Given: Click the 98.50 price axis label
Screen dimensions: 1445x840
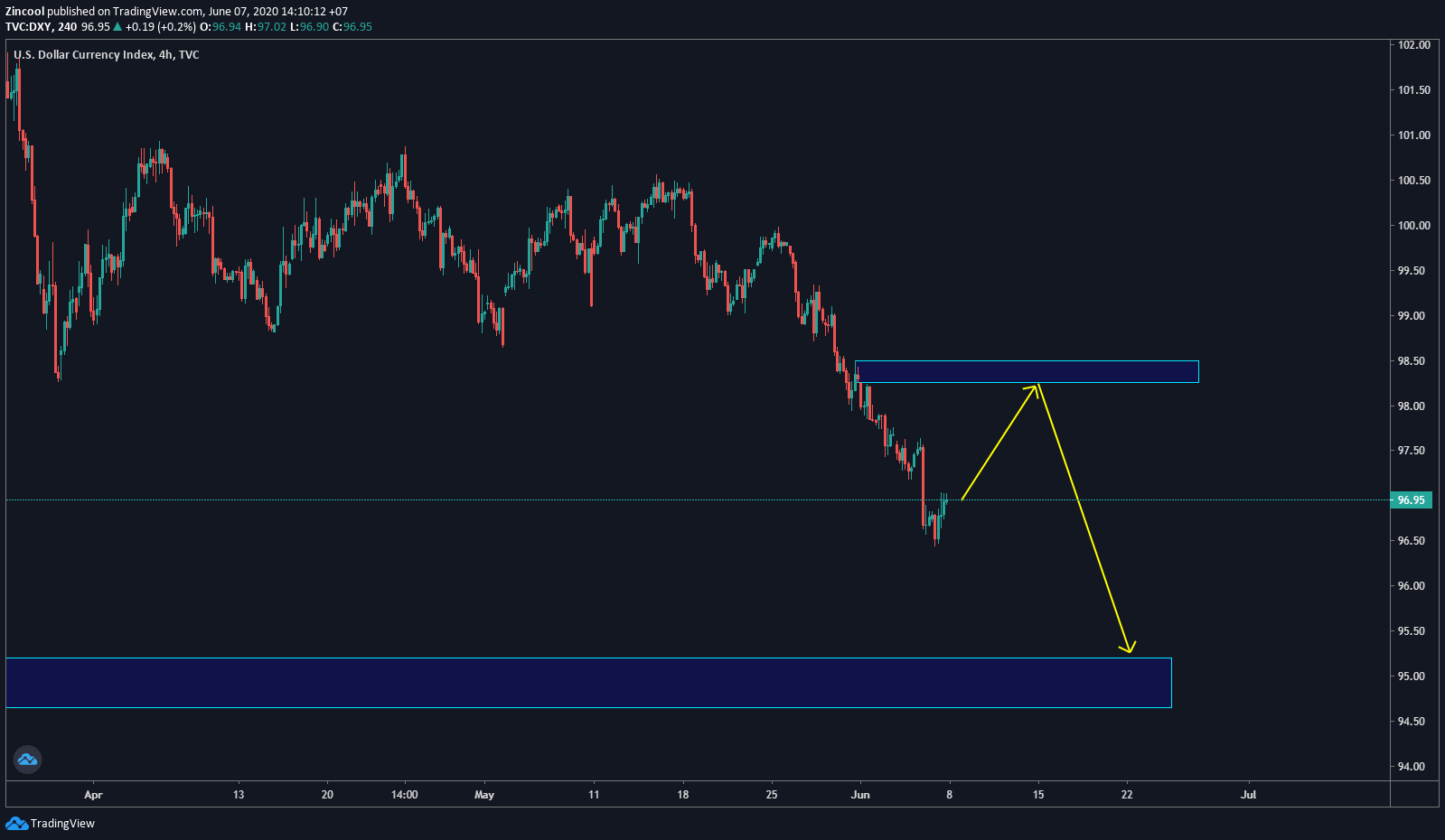Looking at the screenshot, I should tap(1412, 361).
